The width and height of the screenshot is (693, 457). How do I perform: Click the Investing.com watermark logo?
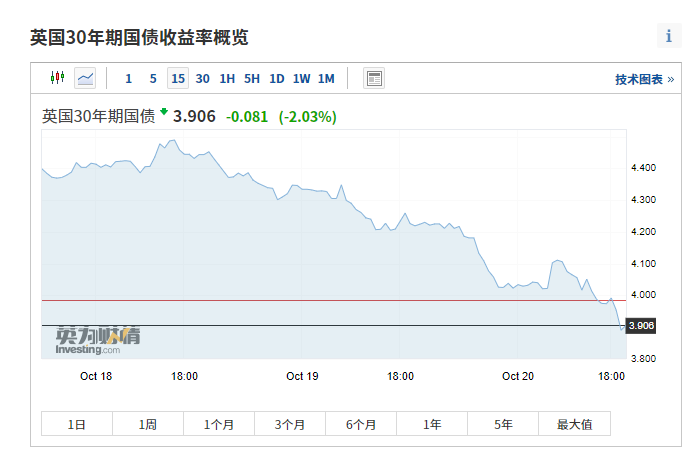[98, 341]
